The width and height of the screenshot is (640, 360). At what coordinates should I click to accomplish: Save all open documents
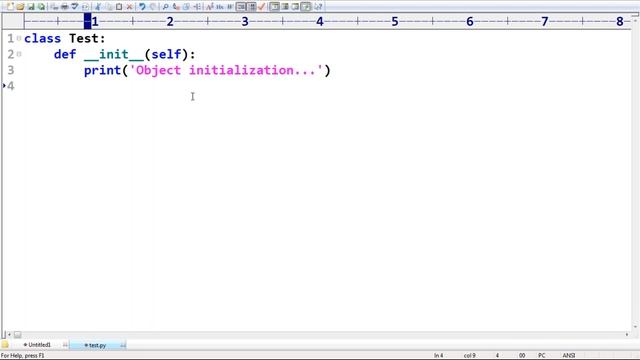[x=41, y=7]
